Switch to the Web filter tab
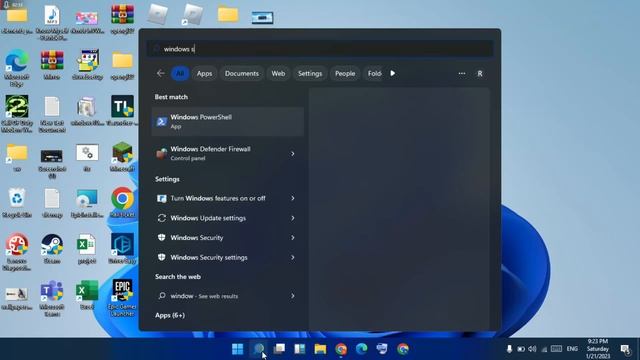 (x=278, y=73)
